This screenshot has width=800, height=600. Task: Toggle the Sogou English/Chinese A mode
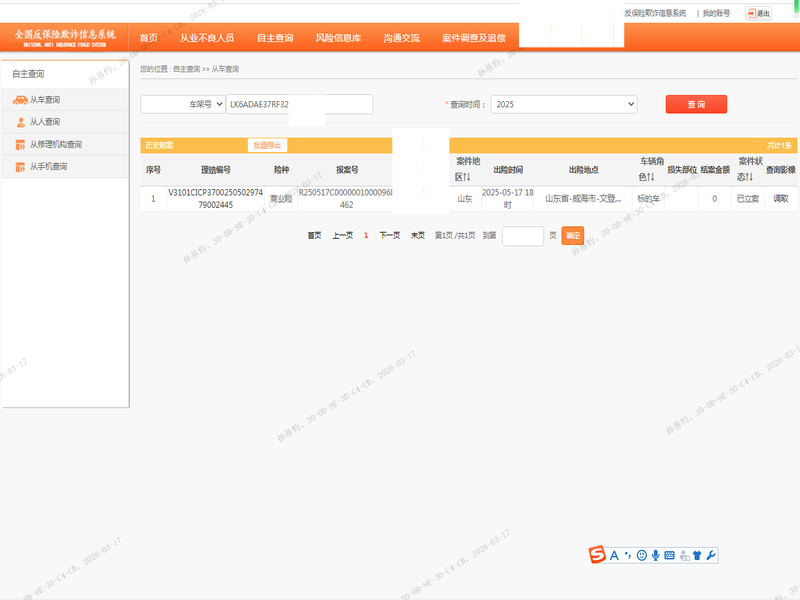pyautogui.click(x=614, y=556)
